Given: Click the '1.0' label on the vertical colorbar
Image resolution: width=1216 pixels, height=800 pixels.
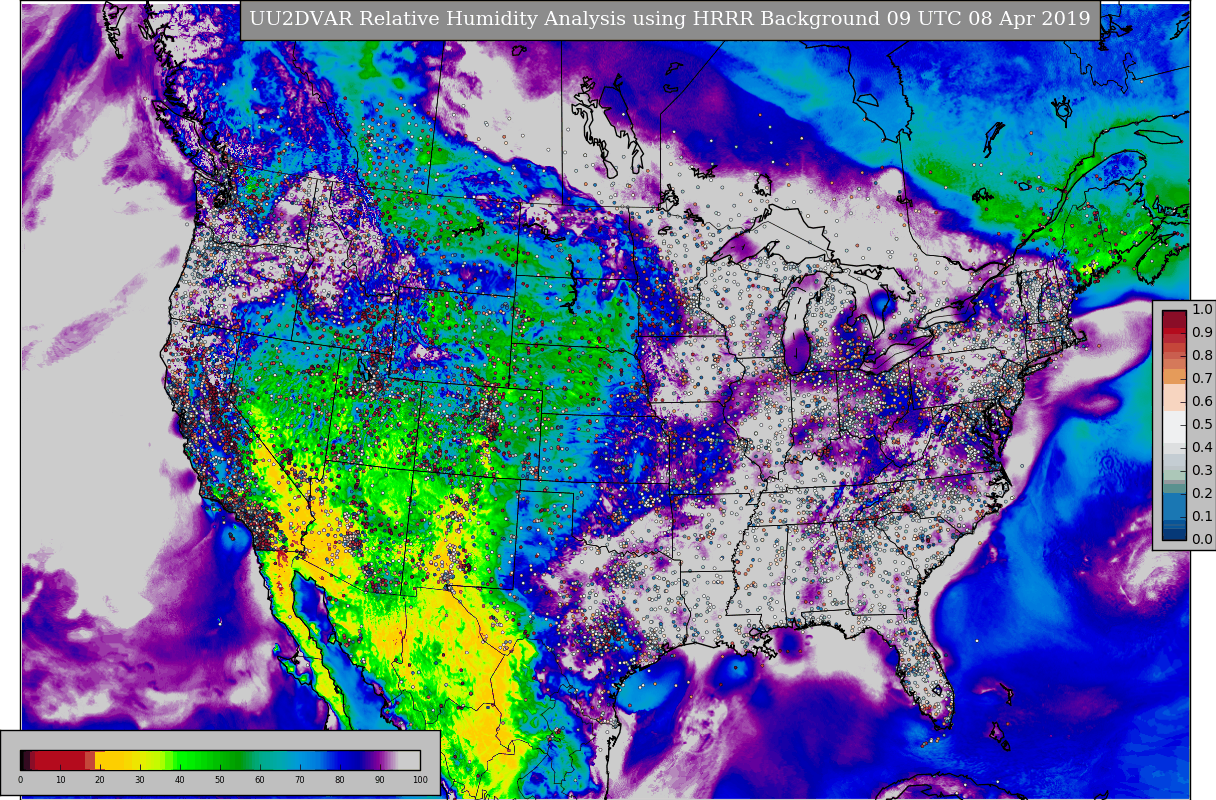Looking at the screenshot, I should [x=1202, y=310].
